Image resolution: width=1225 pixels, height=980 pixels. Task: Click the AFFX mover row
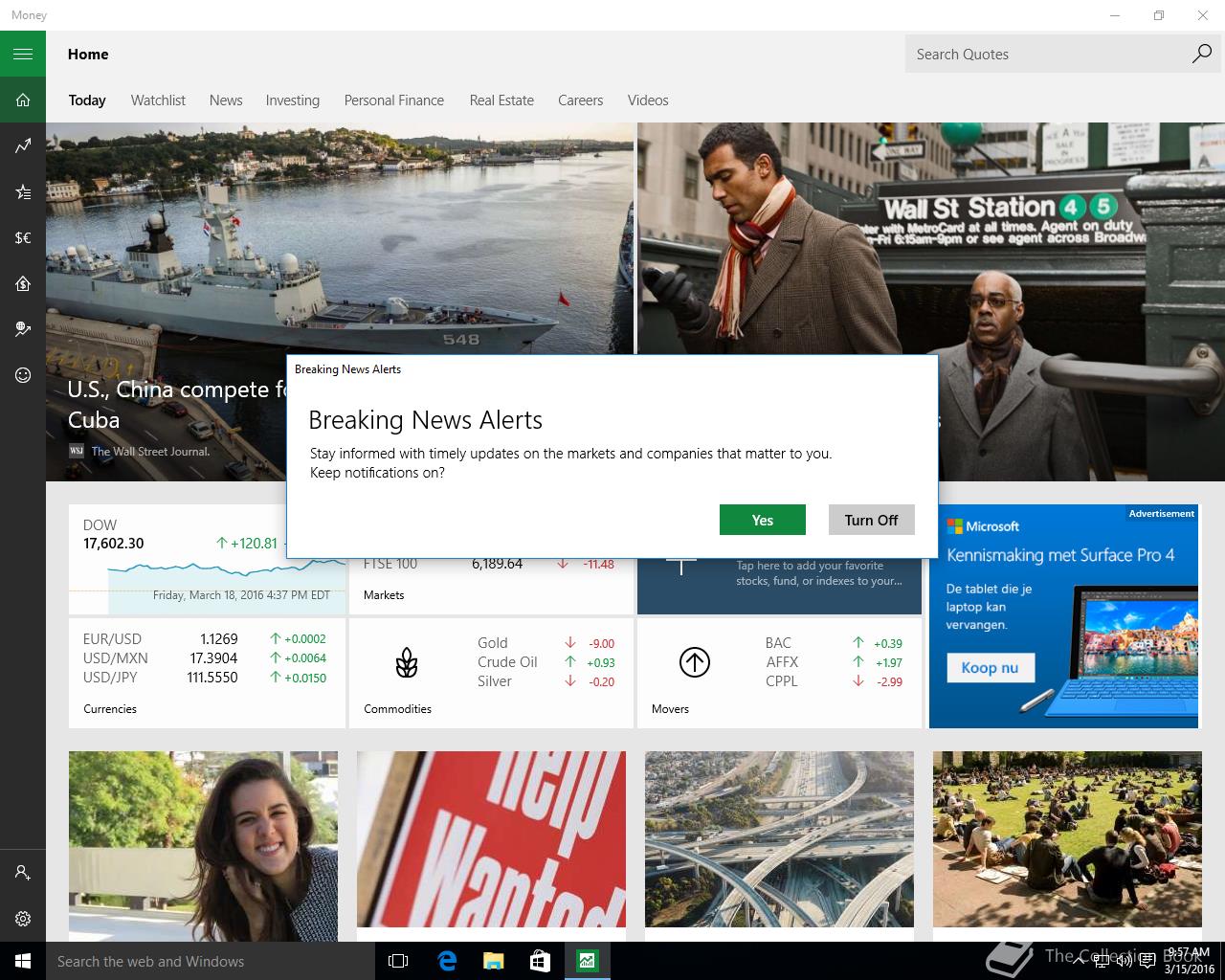[x=834, y=662]
